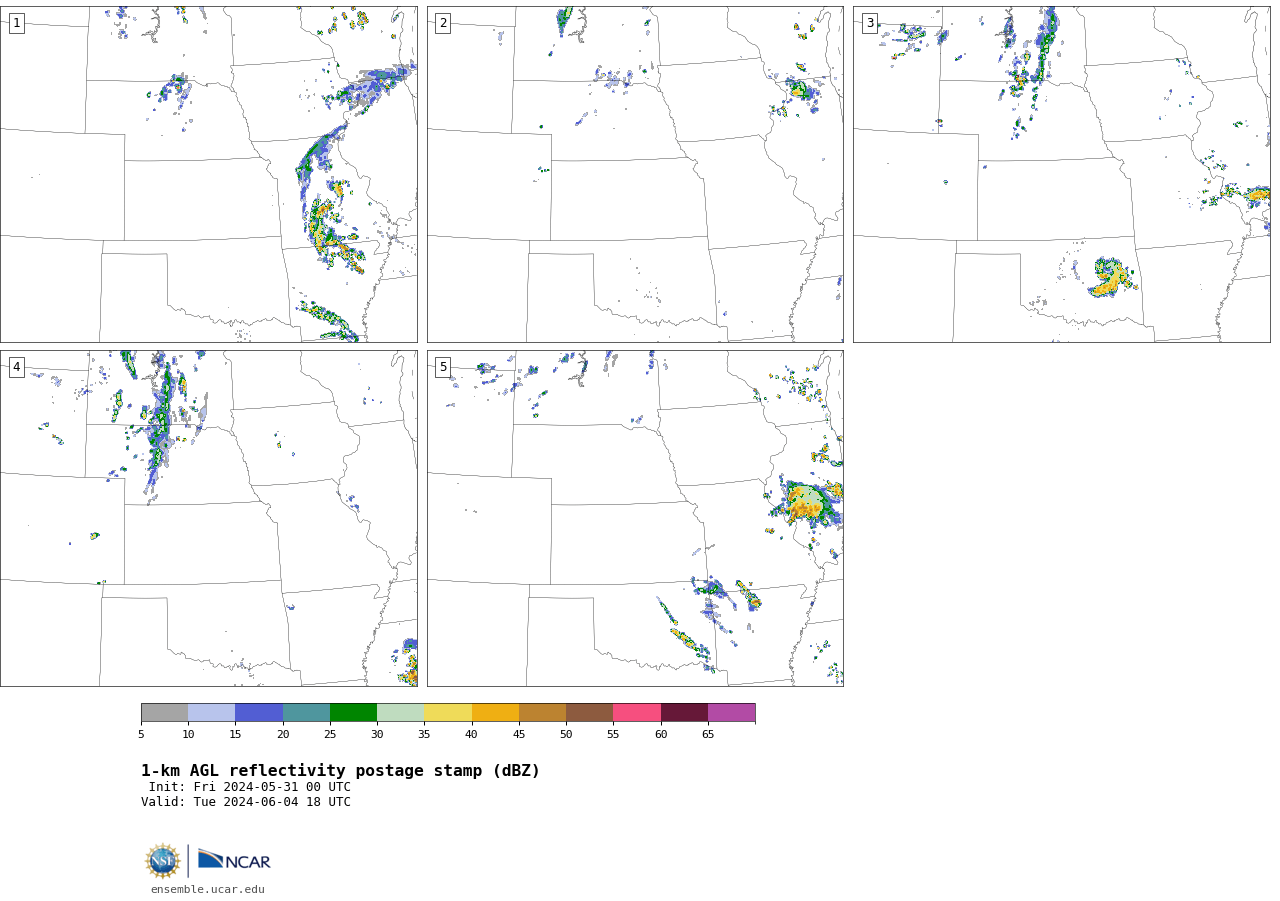Screen dimensions: 1280x901
Task: Click the dark green 25-30 dBZ swatch
Action: (353, 713)
